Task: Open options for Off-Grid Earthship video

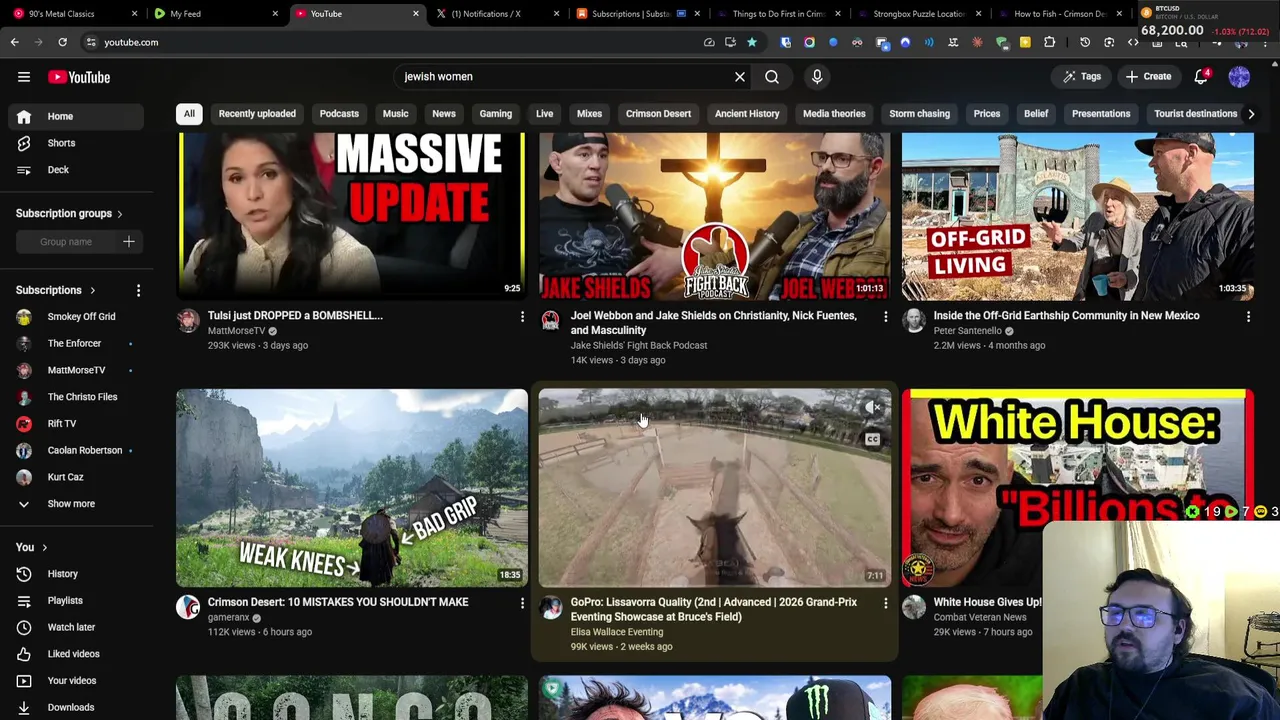Action: (x=1248, y=317)
